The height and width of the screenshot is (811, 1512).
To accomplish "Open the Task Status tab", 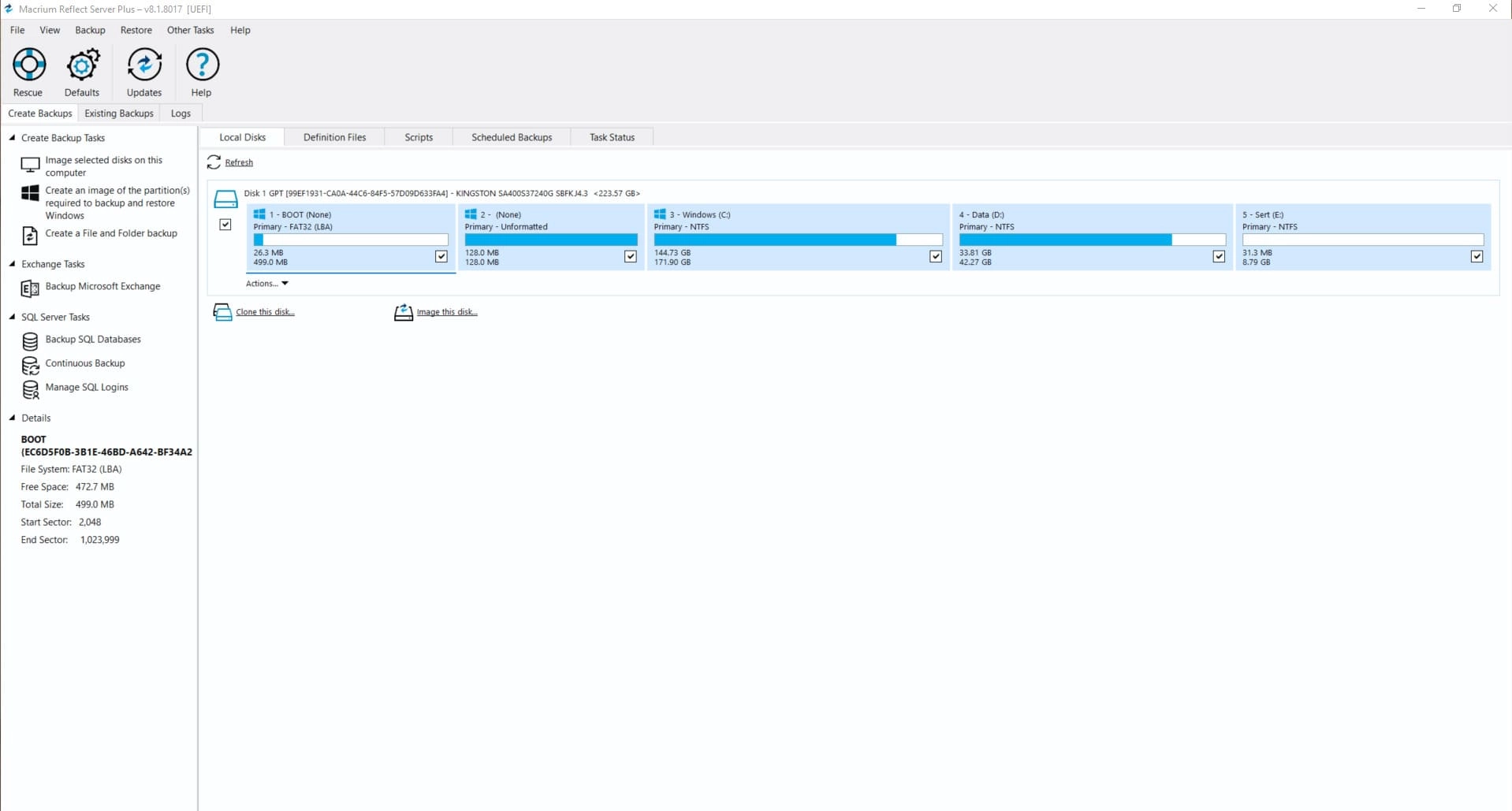I will pyautogui.click(x=612, y=137).
